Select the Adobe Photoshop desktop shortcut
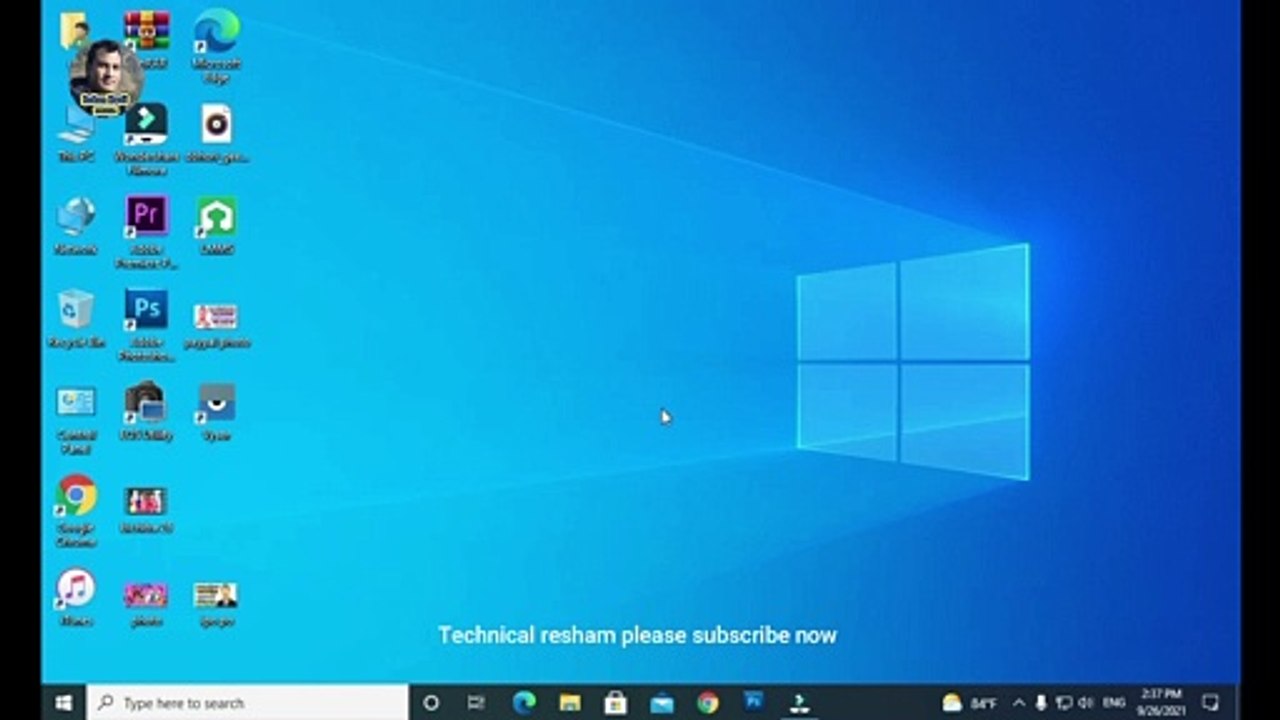 (x=146, y=325)
